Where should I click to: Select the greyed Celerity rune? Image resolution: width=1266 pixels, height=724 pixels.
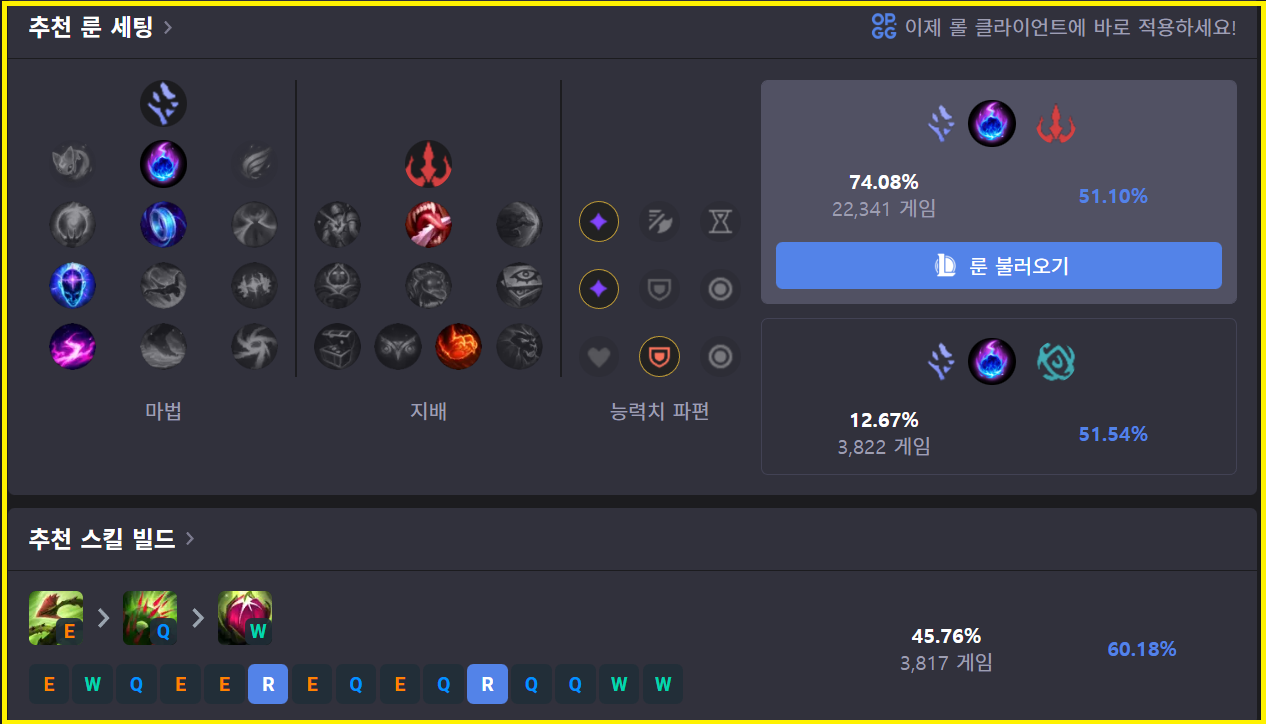pyautogui.click(x=163, y=285)
